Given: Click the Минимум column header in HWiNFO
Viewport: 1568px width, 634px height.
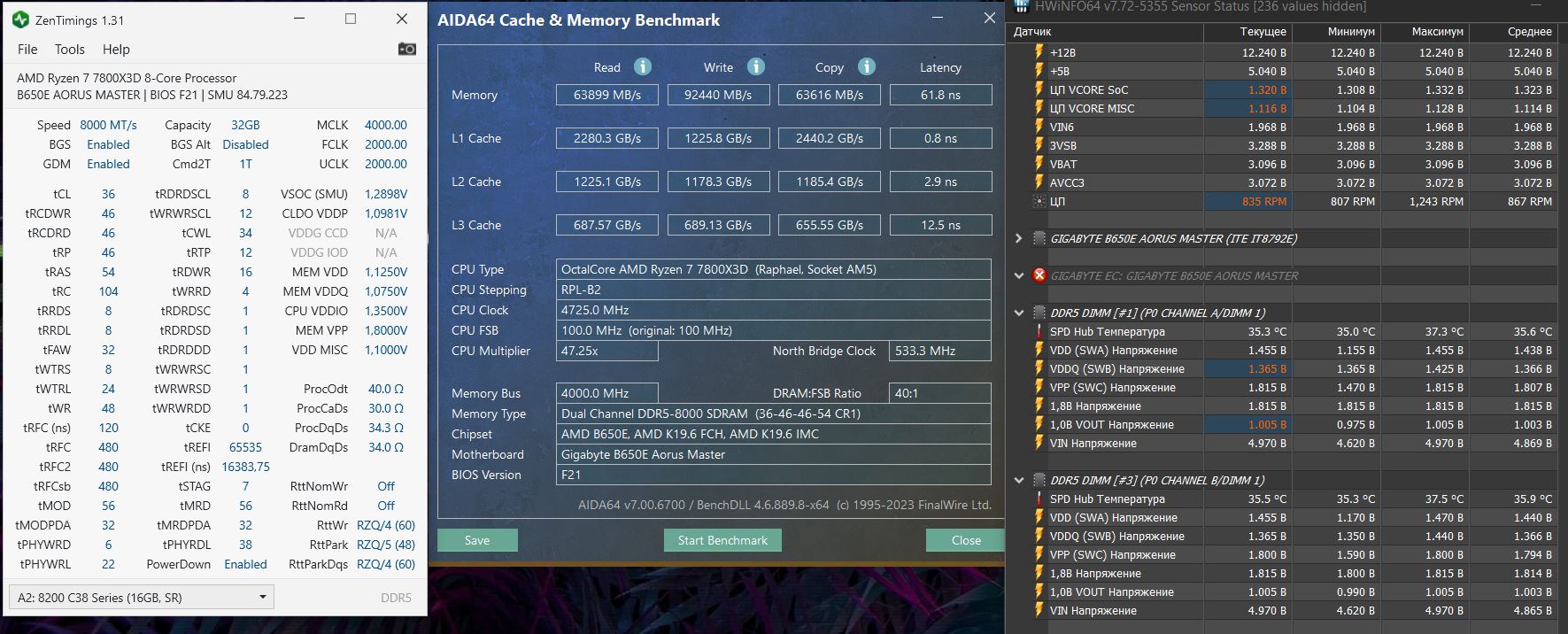Looking at the screenshot, I should coord(1336,31).
